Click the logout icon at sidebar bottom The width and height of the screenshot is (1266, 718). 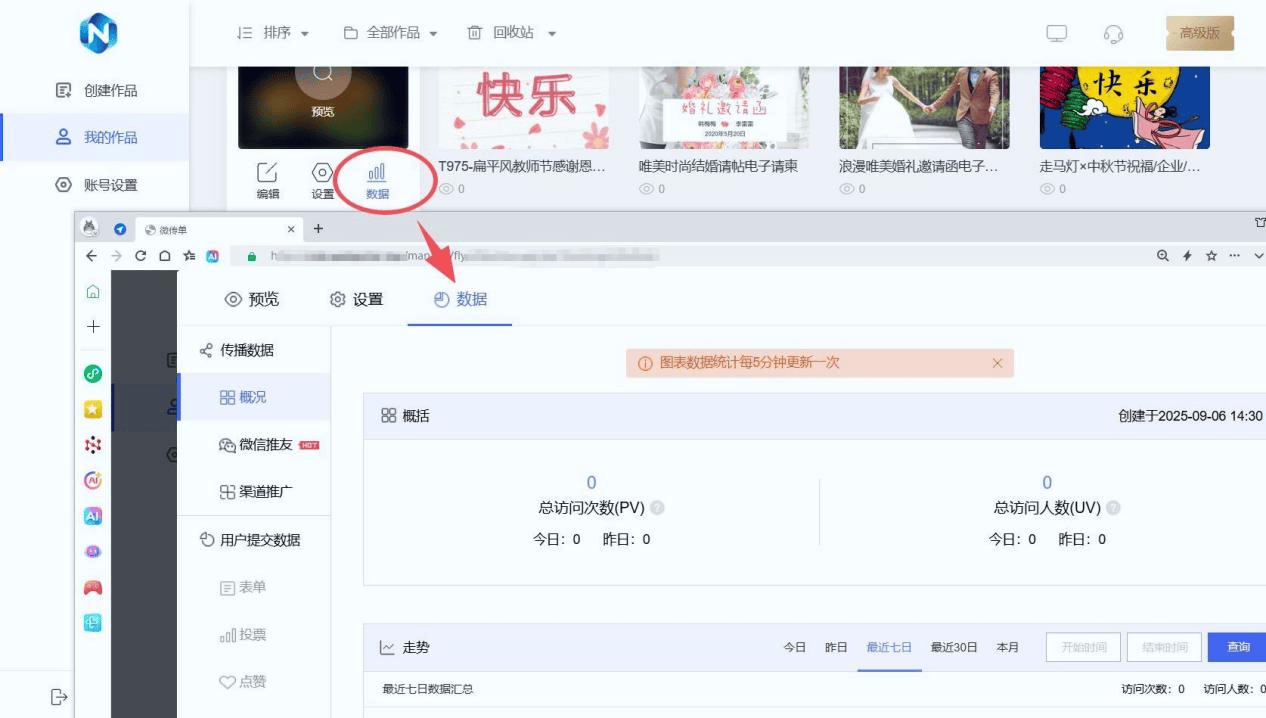tap(59, 696)
